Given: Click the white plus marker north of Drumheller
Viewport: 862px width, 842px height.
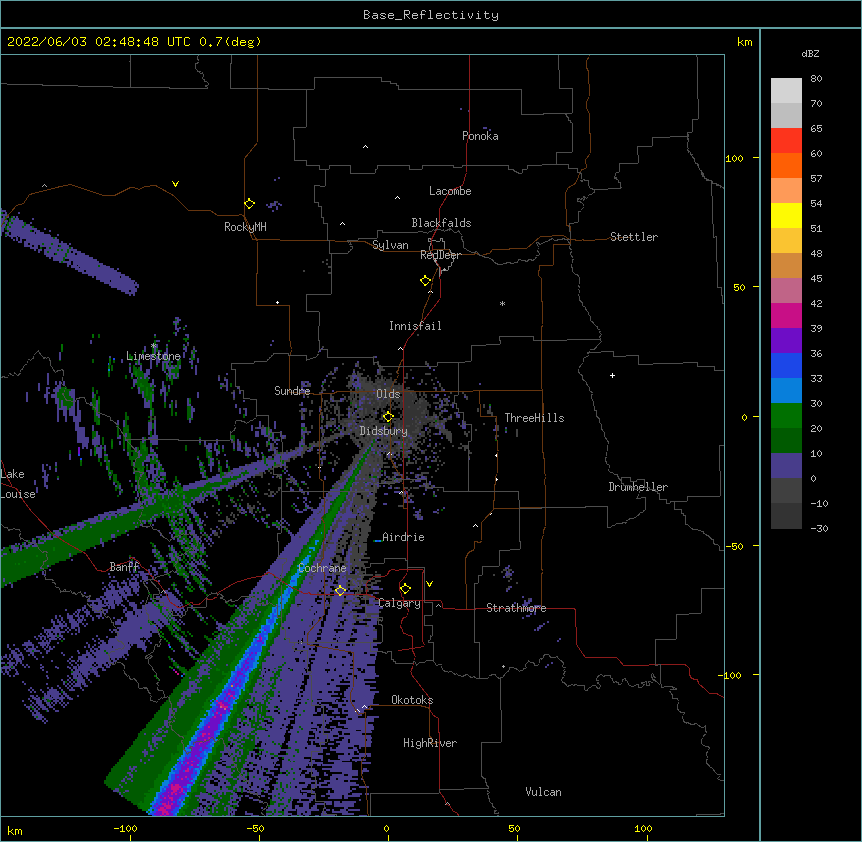Looking at the screenshot, I should tap(612, 375).
